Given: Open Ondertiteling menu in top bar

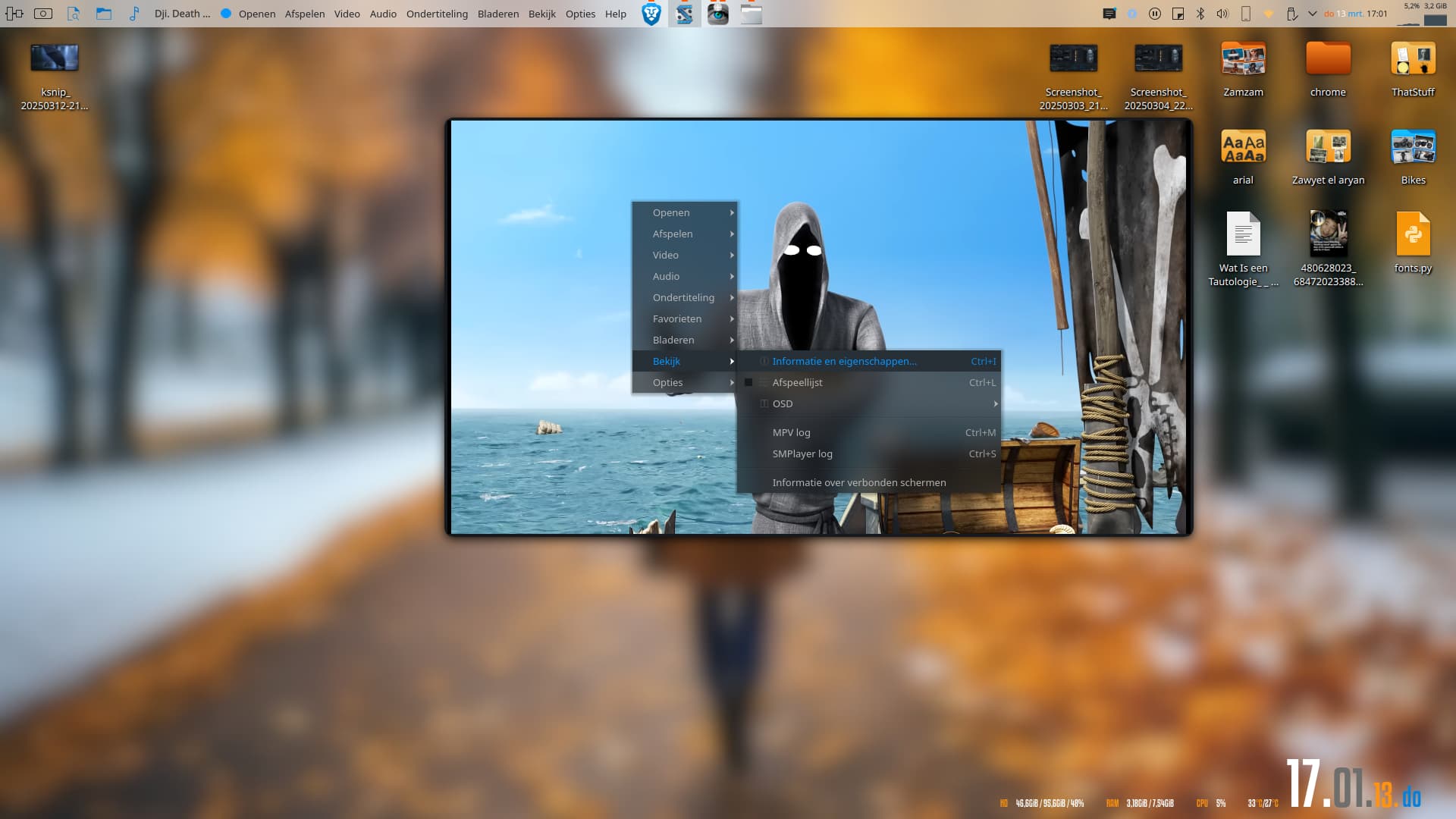Looking at the screenshot, I should click(x=437, y=14).
